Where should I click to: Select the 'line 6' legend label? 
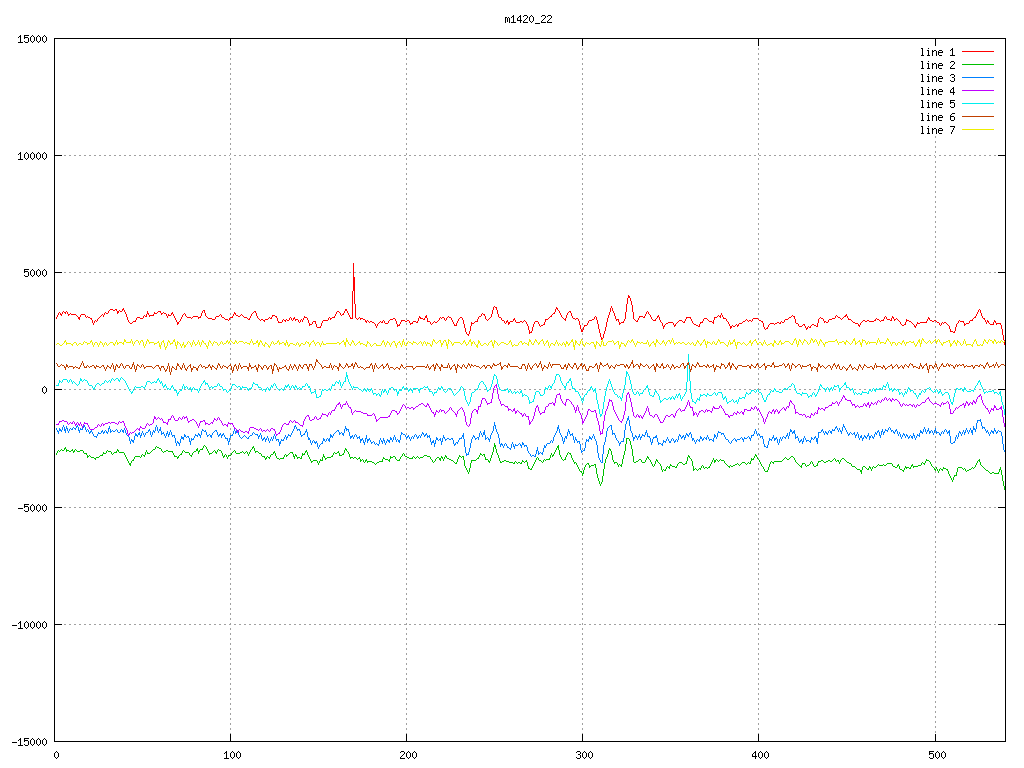click(x=937, y=118)
